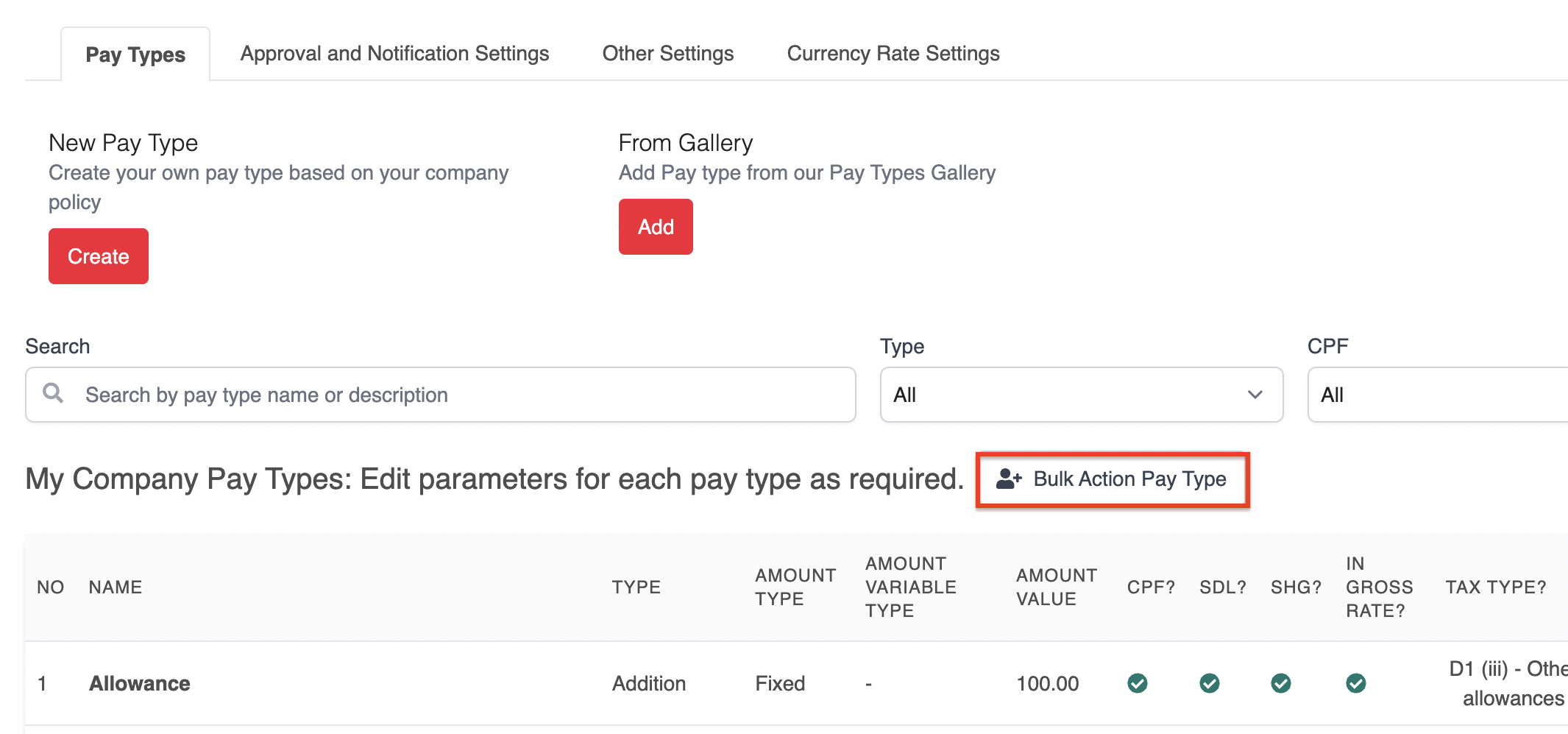This screenshot has height=734, width=1568.
Task: Go to Other Settings tab
Action: point(668,54)
